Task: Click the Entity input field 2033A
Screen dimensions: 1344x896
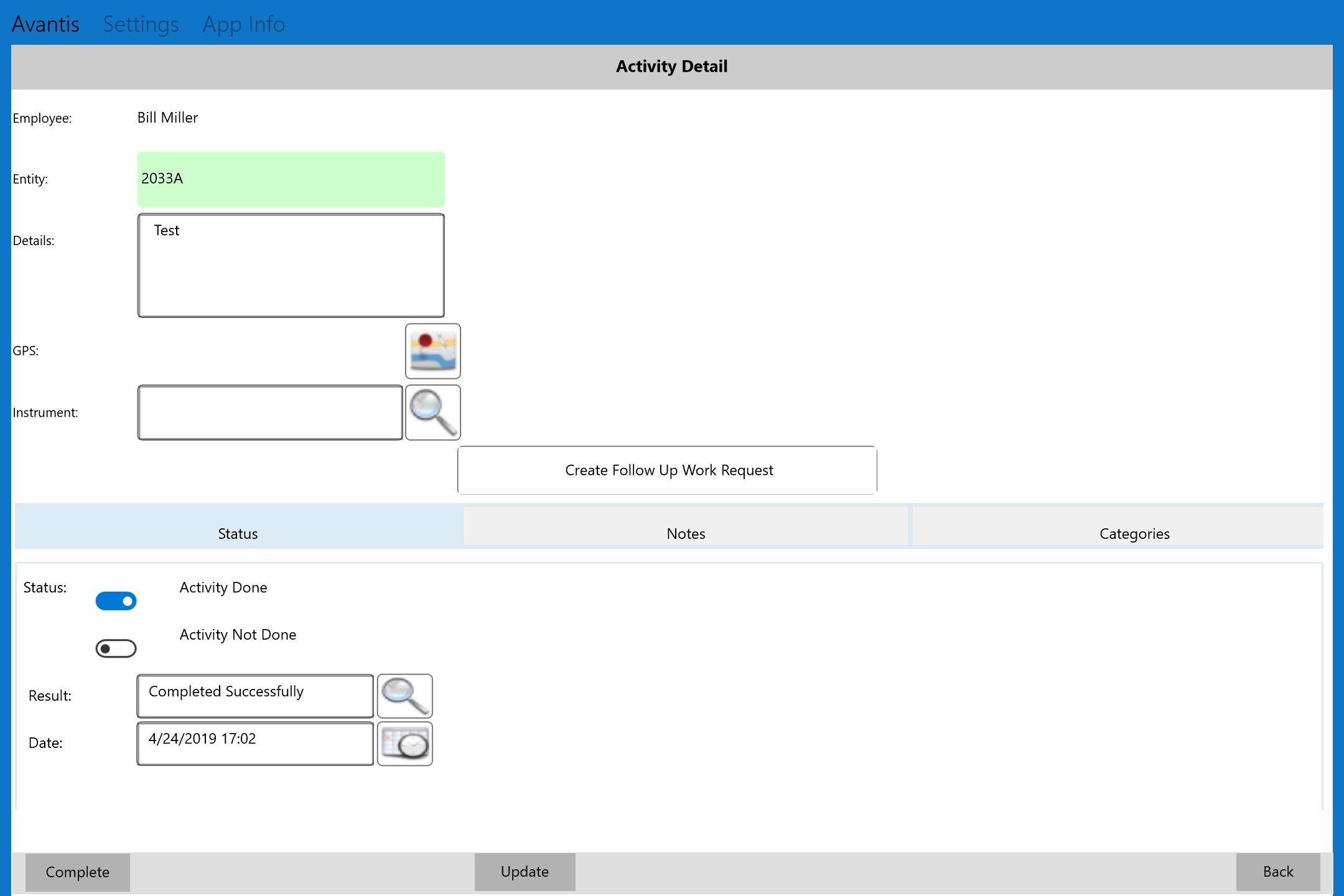Action: (x=290, y=179)
